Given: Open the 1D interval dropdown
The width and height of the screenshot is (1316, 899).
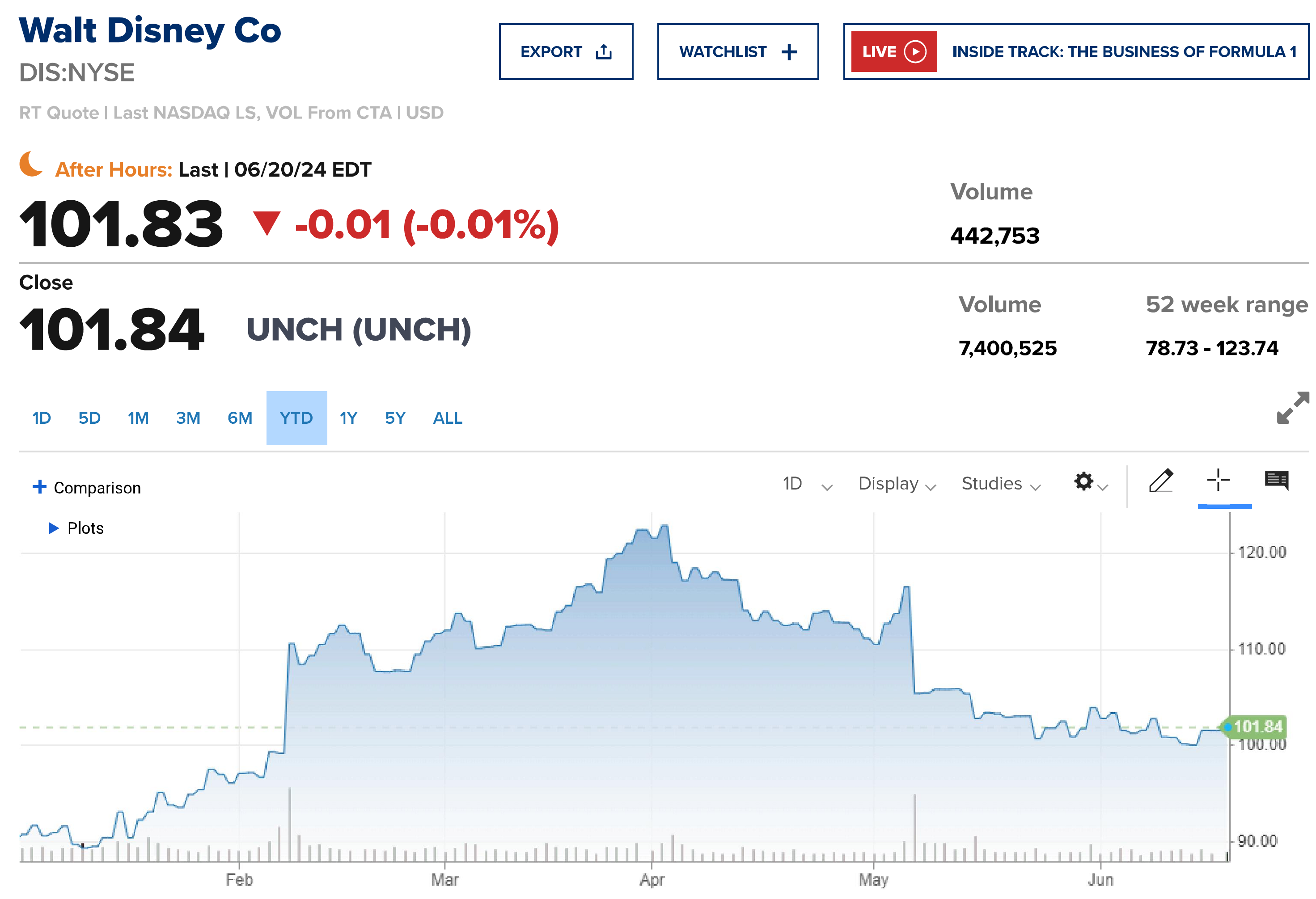Looking at the screenshot, I should click(806, 484).
